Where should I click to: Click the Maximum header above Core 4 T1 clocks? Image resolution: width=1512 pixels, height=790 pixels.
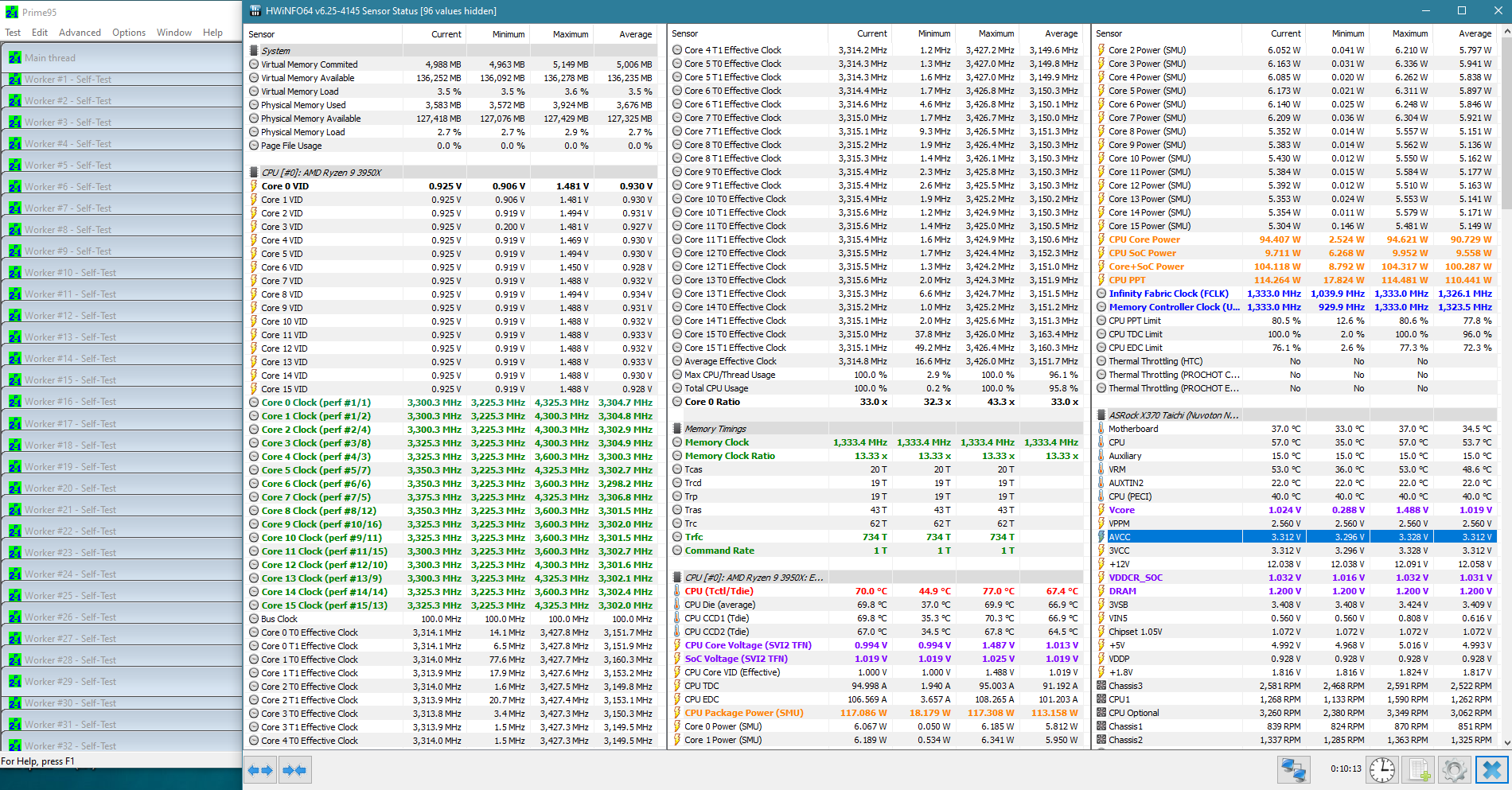tap(987, 33)
